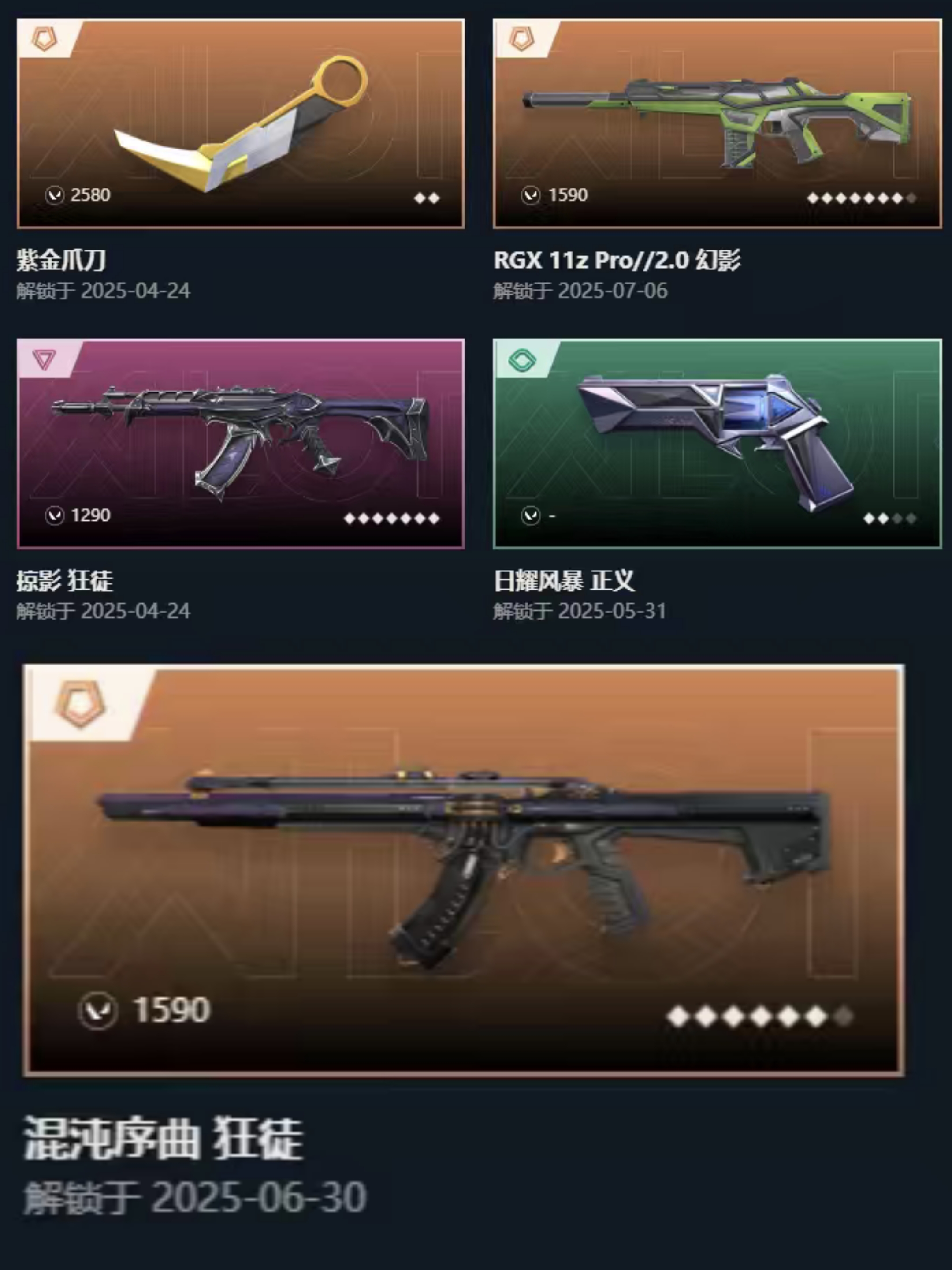
Task: Click the VP currency icon beside 2580
Action: [55, 196]
